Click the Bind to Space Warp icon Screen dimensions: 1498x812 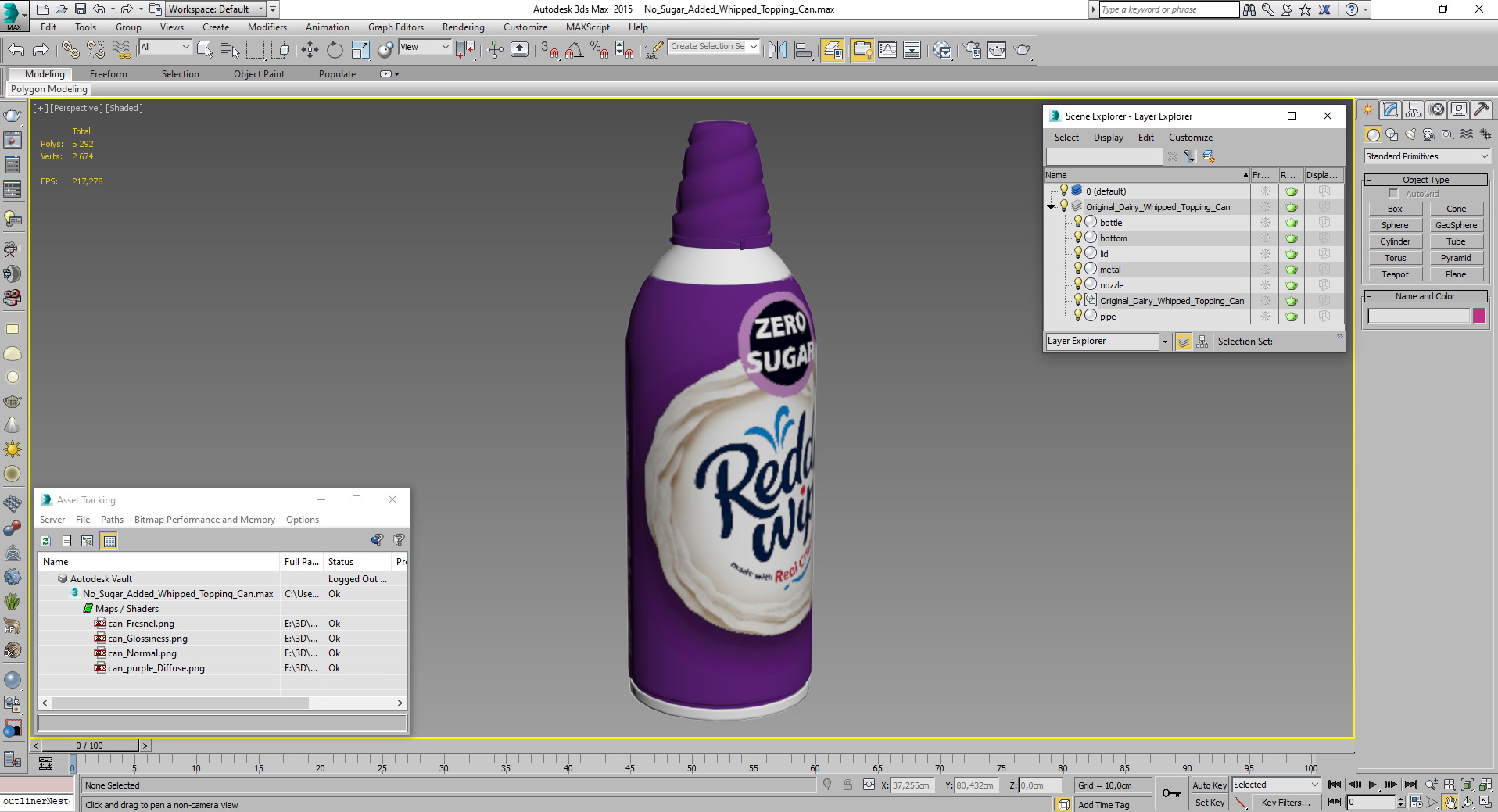point(121,50)
